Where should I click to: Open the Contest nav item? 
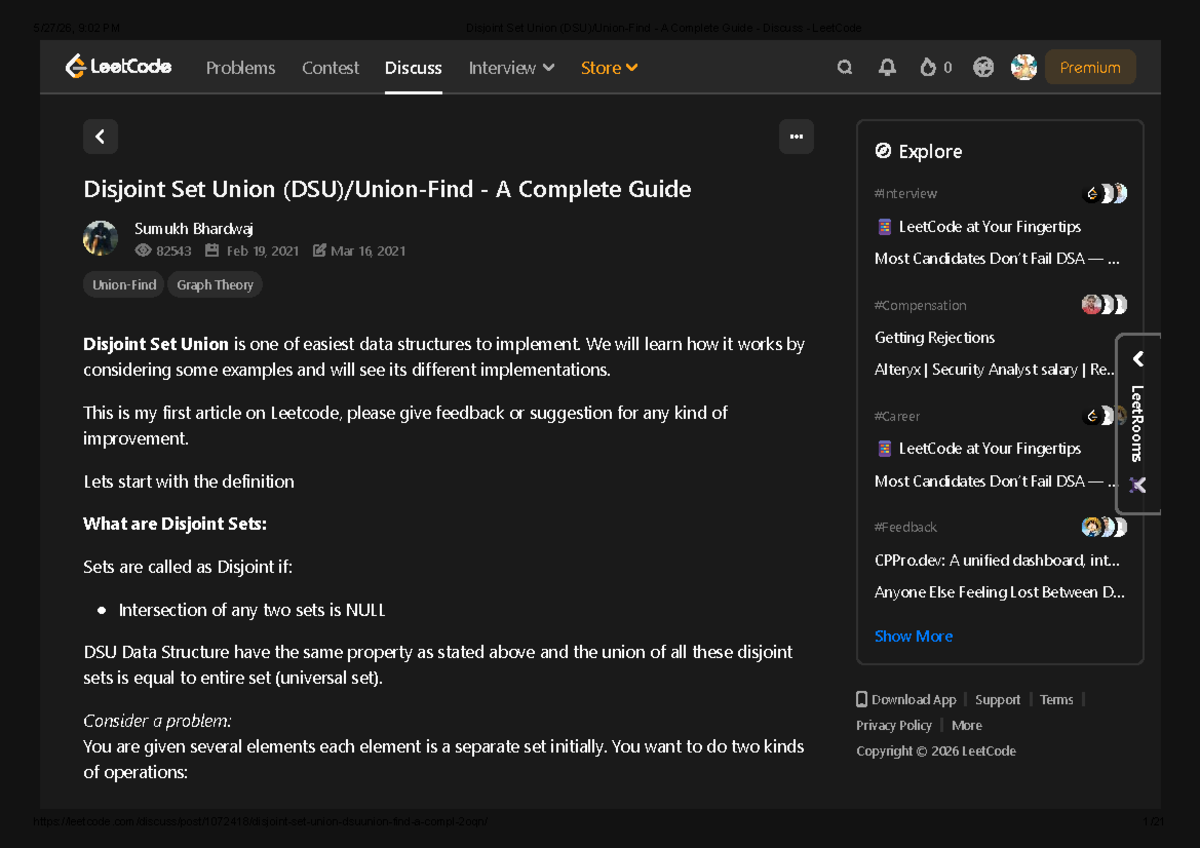[x=330, y=68]
